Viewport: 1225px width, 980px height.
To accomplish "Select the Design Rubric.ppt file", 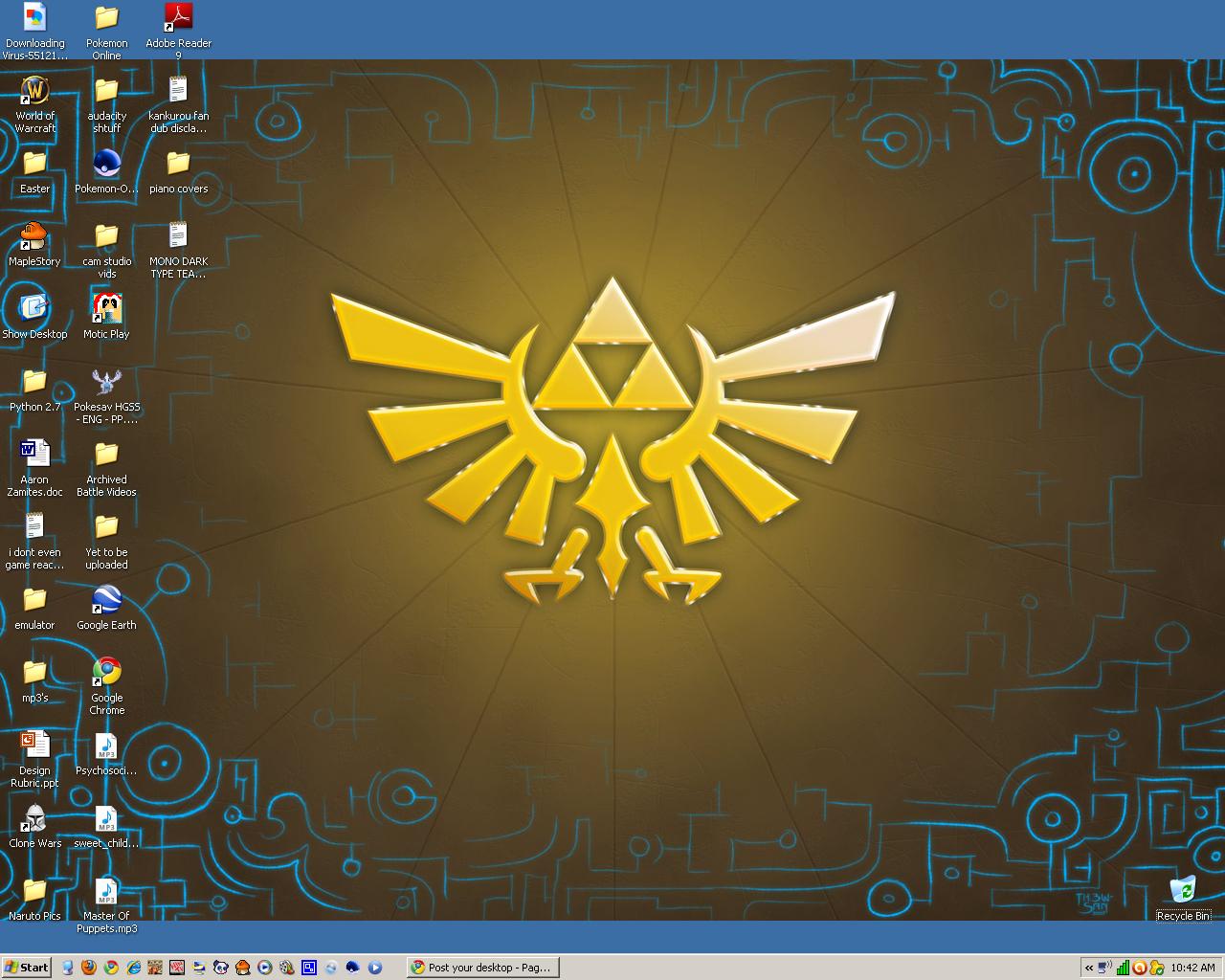I will (34, 746).
